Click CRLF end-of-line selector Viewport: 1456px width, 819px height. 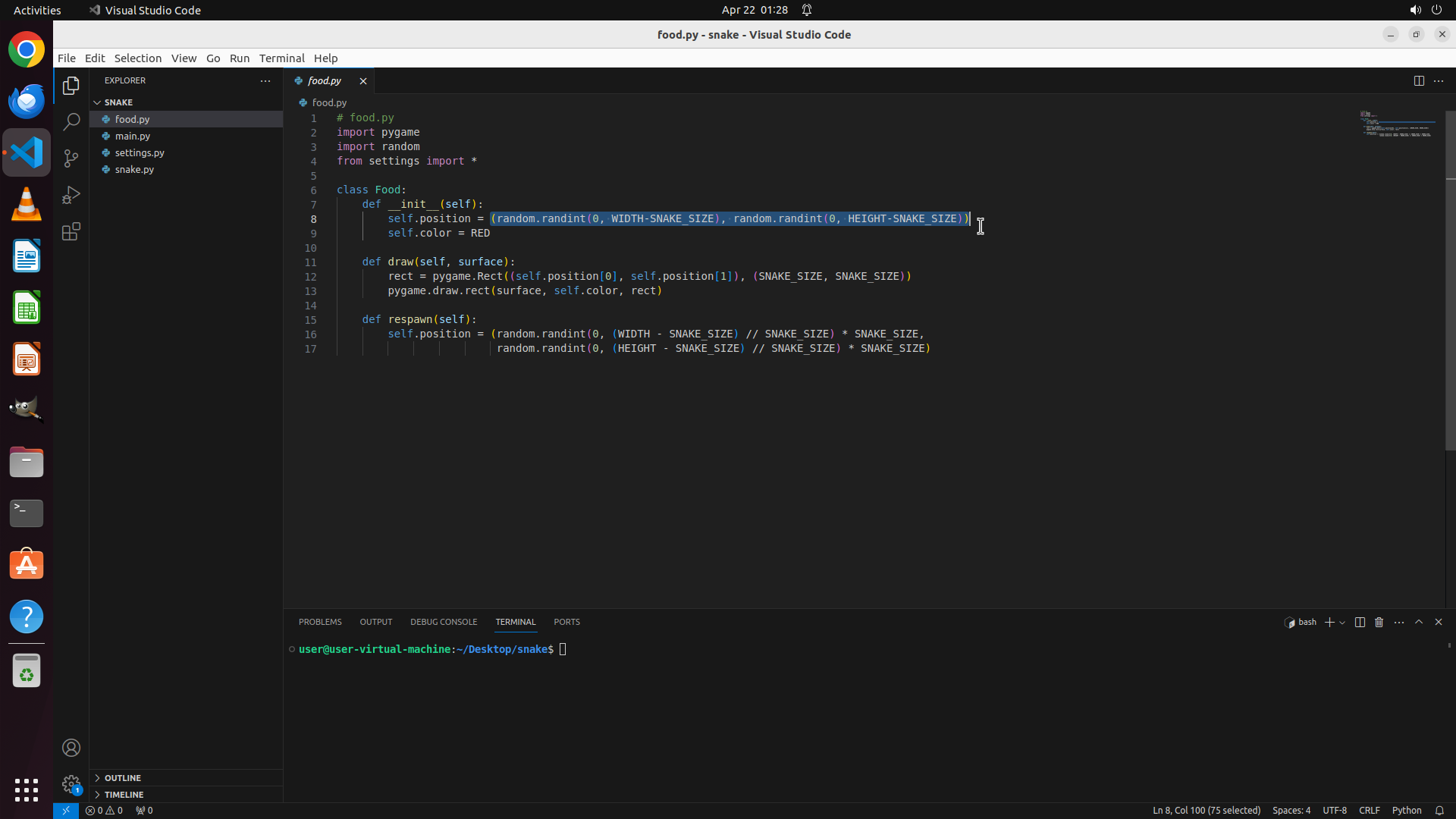tap(1370, 810)
